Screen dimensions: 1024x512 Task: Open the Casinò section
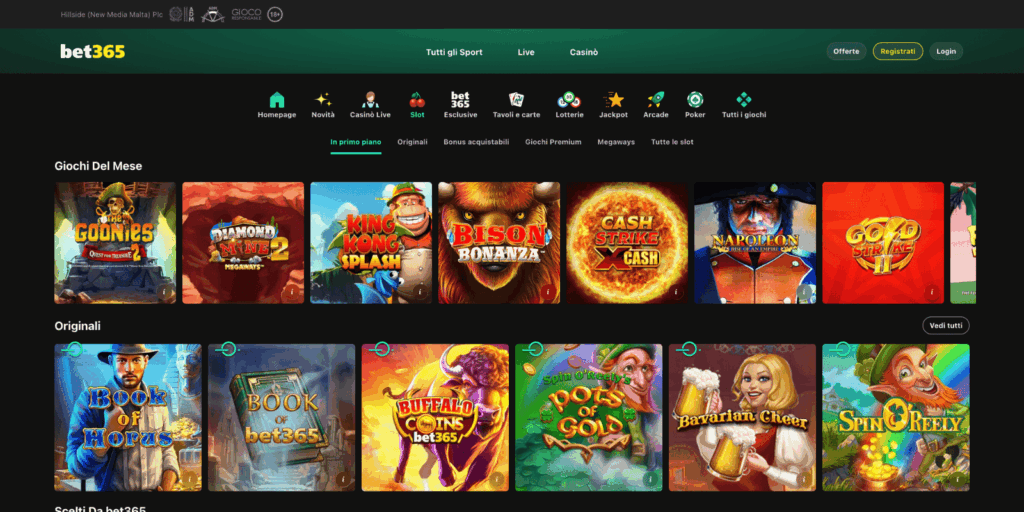(583, 52)
